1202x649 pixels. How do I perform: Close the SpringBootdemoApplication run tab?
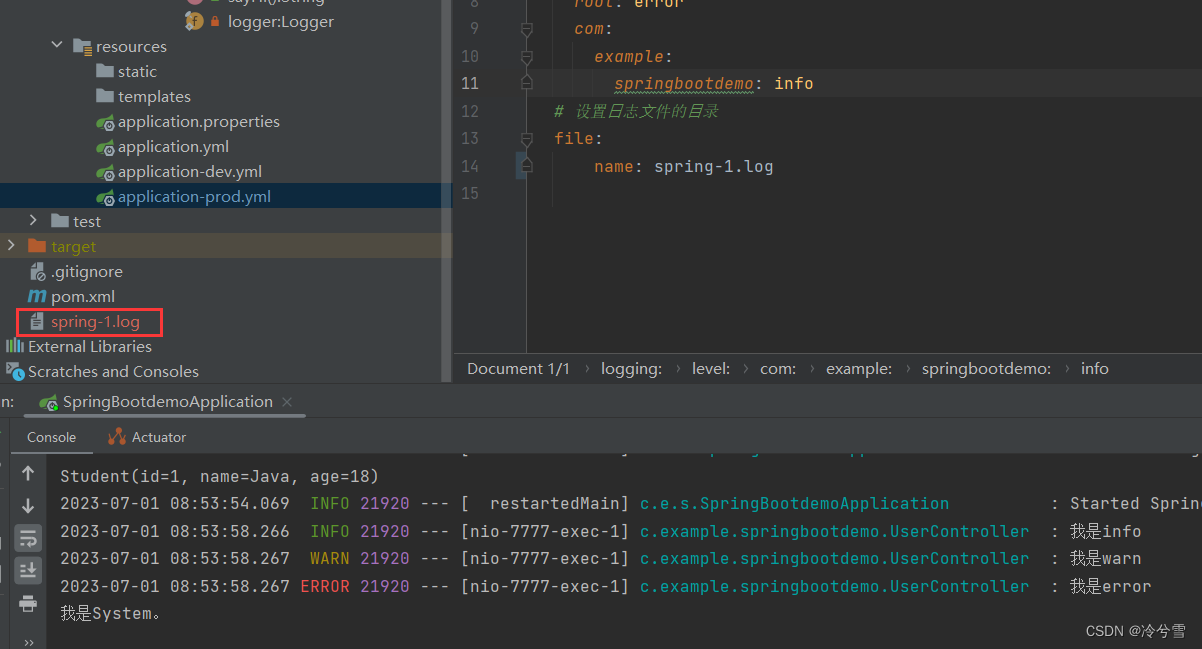[x=287, y=402]
